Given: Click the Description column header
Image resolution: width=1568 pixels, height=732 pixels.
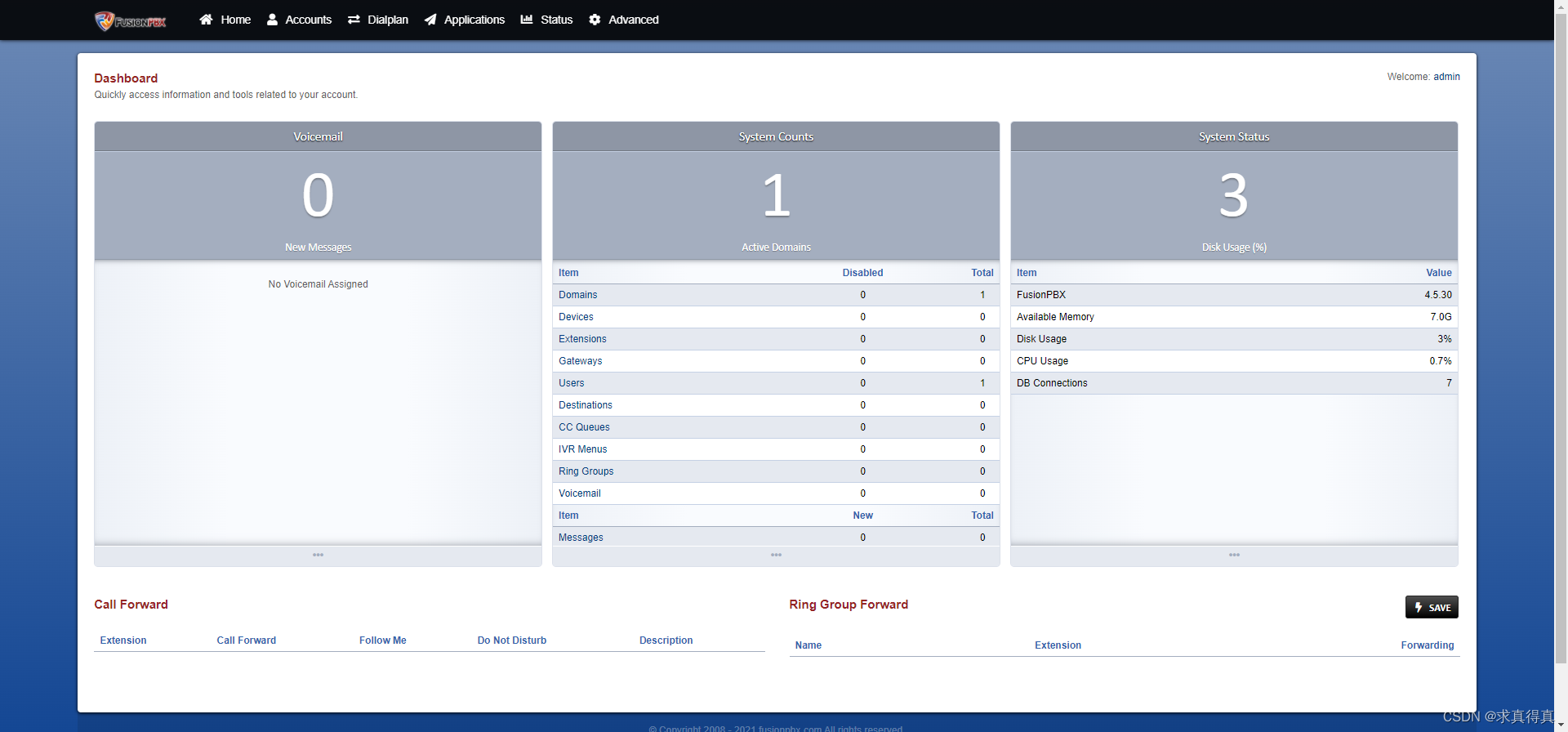Looking at the screenshot, I should [x=666, y=640].
